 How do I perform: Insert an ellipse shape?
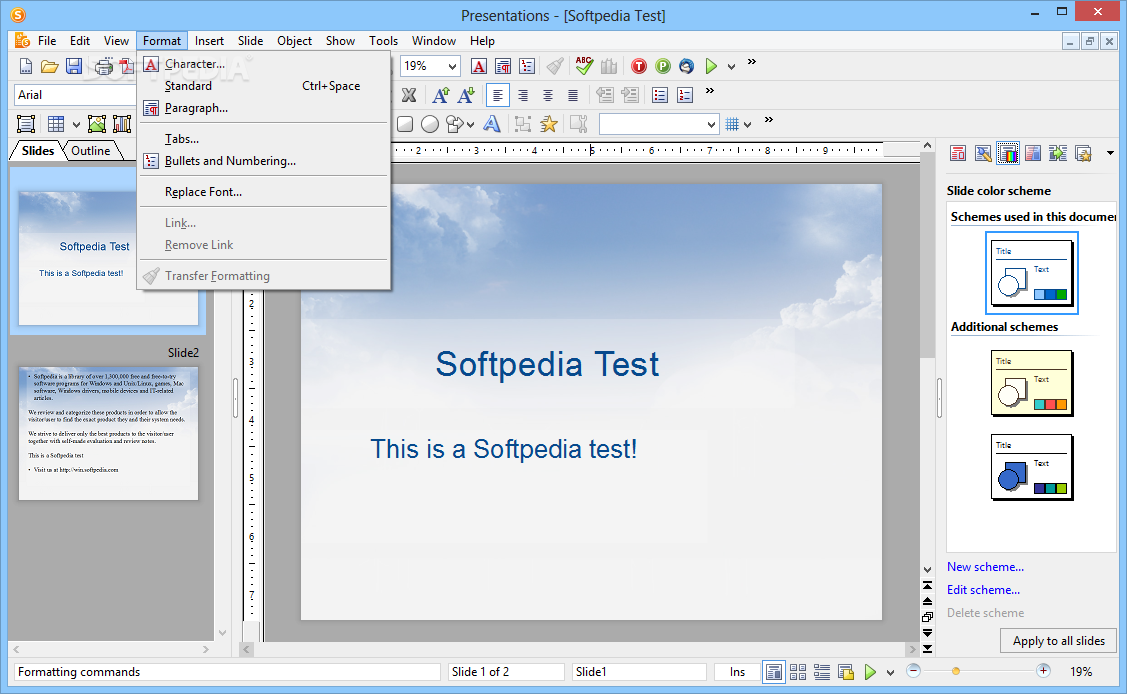coord(430,124)
